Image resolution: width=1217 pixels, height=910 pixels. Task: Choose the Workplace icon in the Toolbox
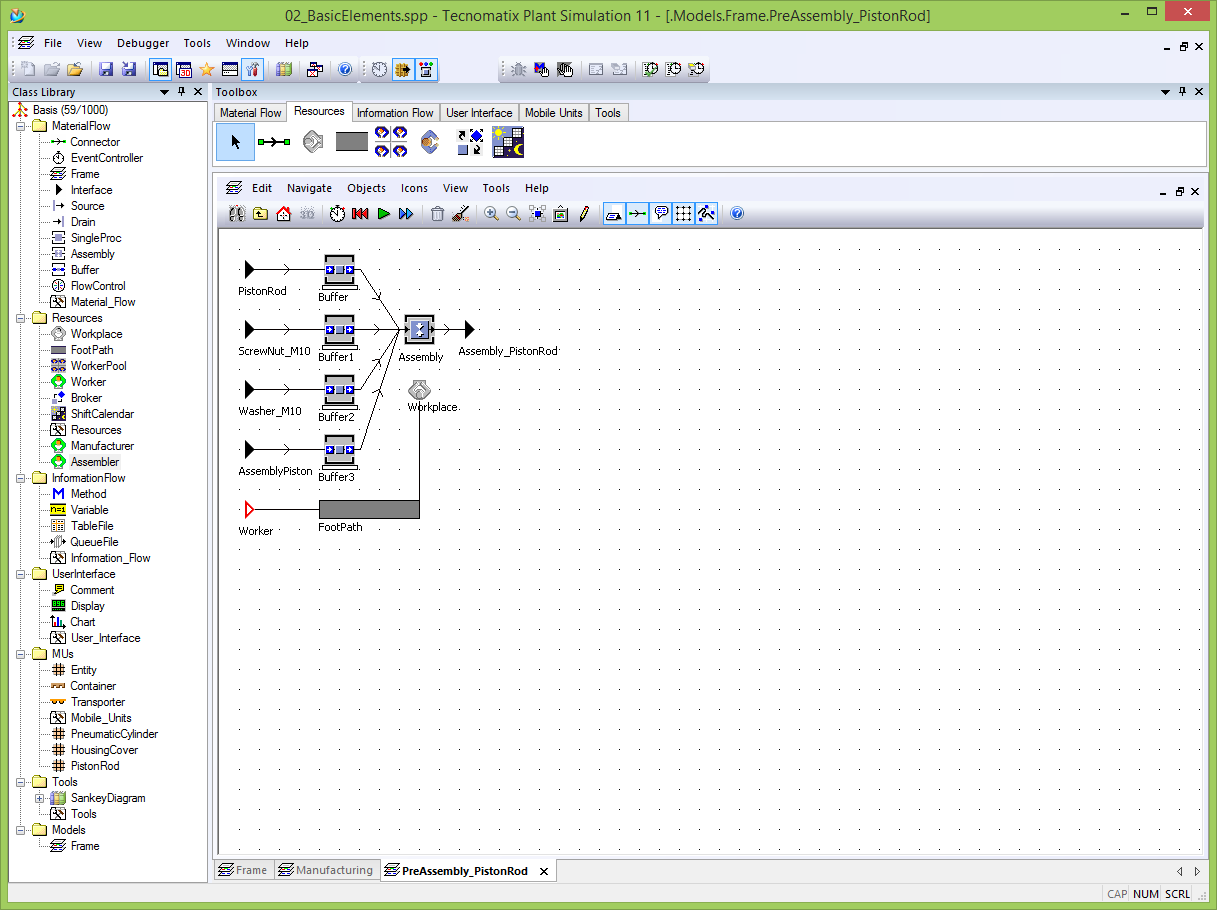pos(313,142)
